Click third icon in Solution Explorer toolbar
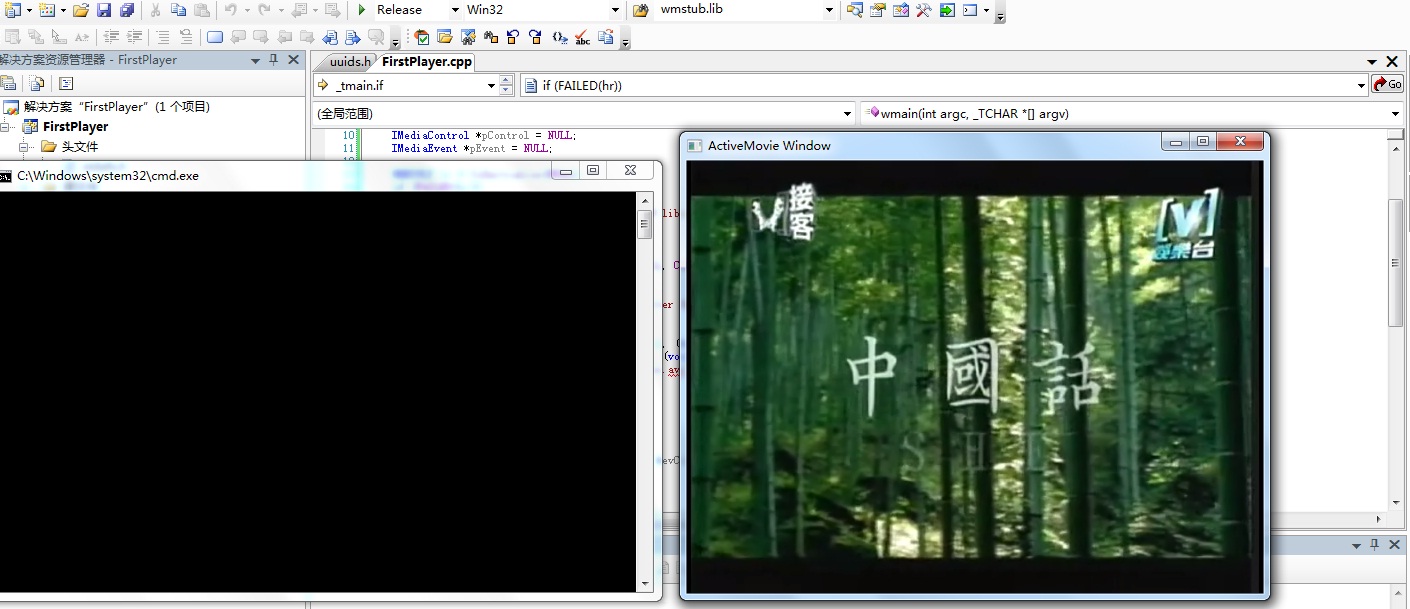This screenshot has height=609, width=1410. coord(66,84)
